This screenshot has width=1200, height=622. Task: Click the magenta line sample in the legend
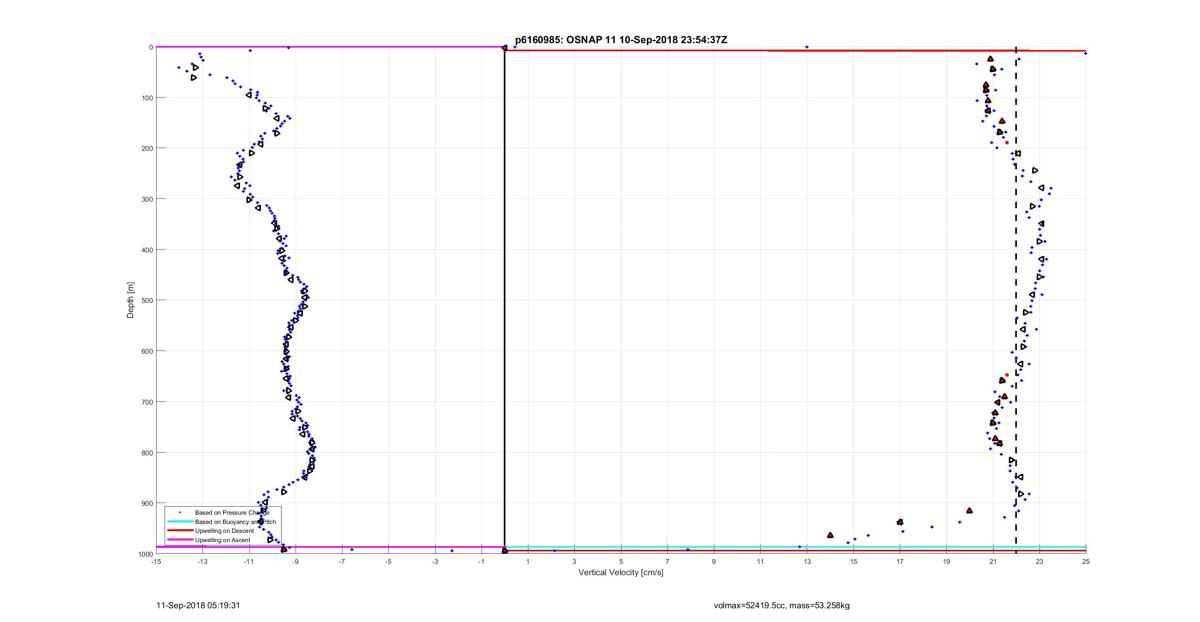click(179, 540)
